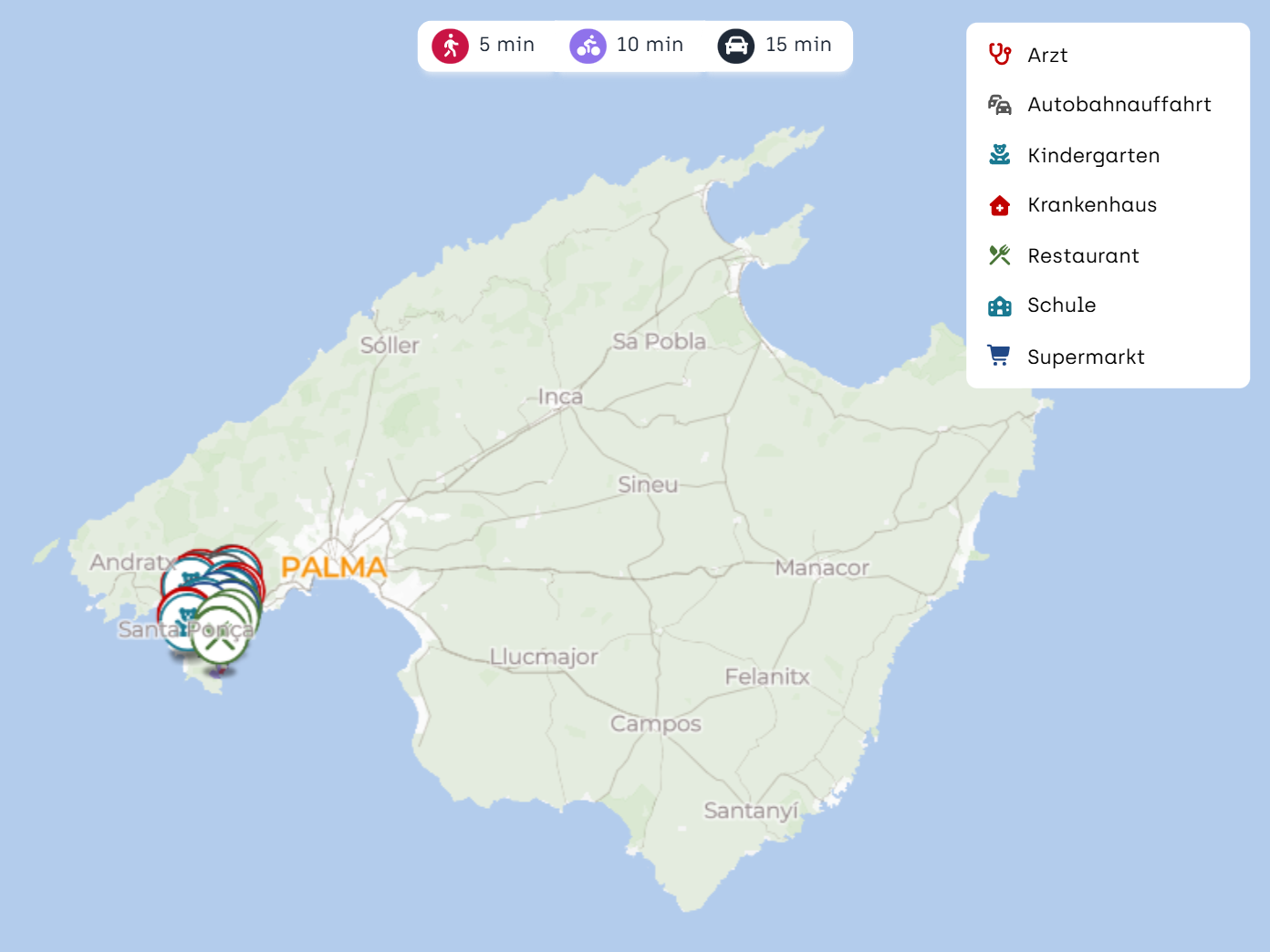1270x952 pixels.
Task: Click the green restaurant marker on map
Action: pyautogui.click(x=219, y=637)
